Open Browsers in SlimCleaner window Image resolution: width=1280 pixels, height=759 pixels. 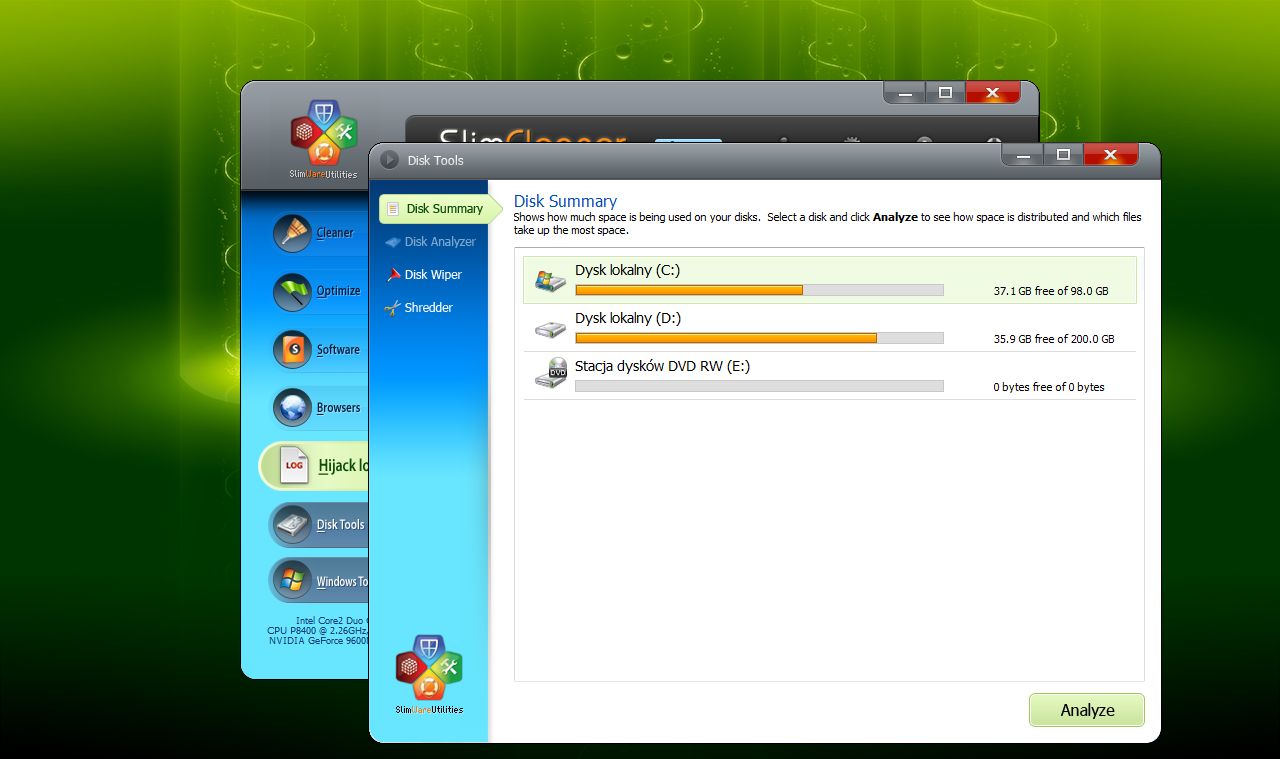point(320,408)
